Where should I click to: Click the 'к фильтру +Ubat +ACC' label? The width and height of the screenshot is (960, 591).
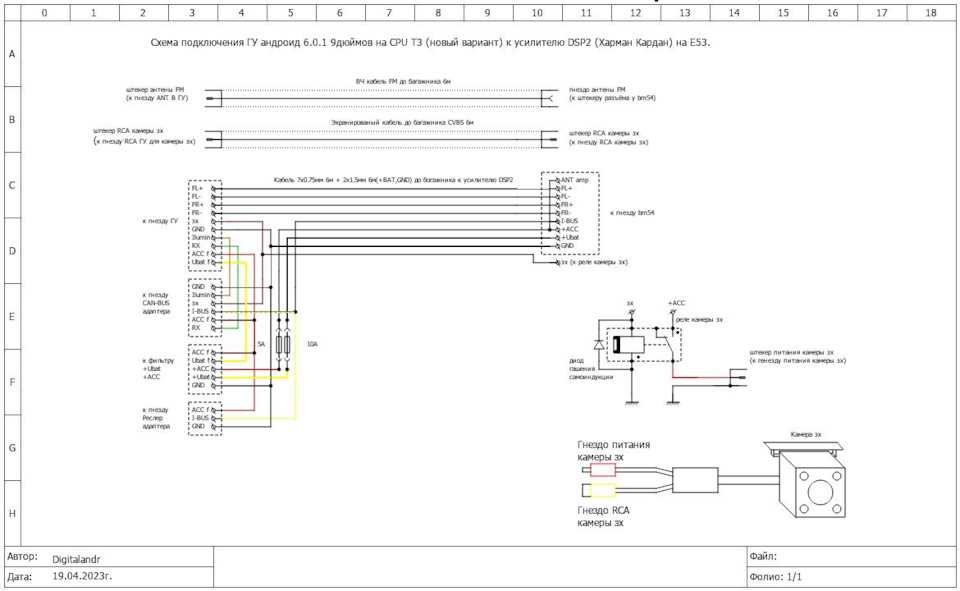click(x=158, y=369)
